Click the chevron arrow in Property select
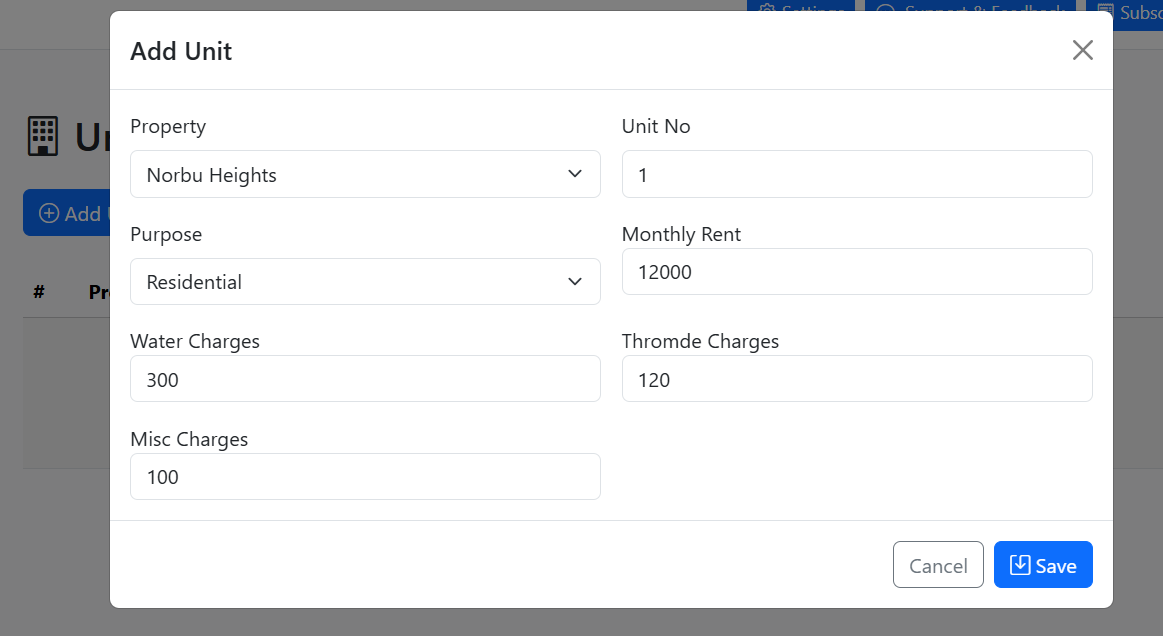 [575, 174]
